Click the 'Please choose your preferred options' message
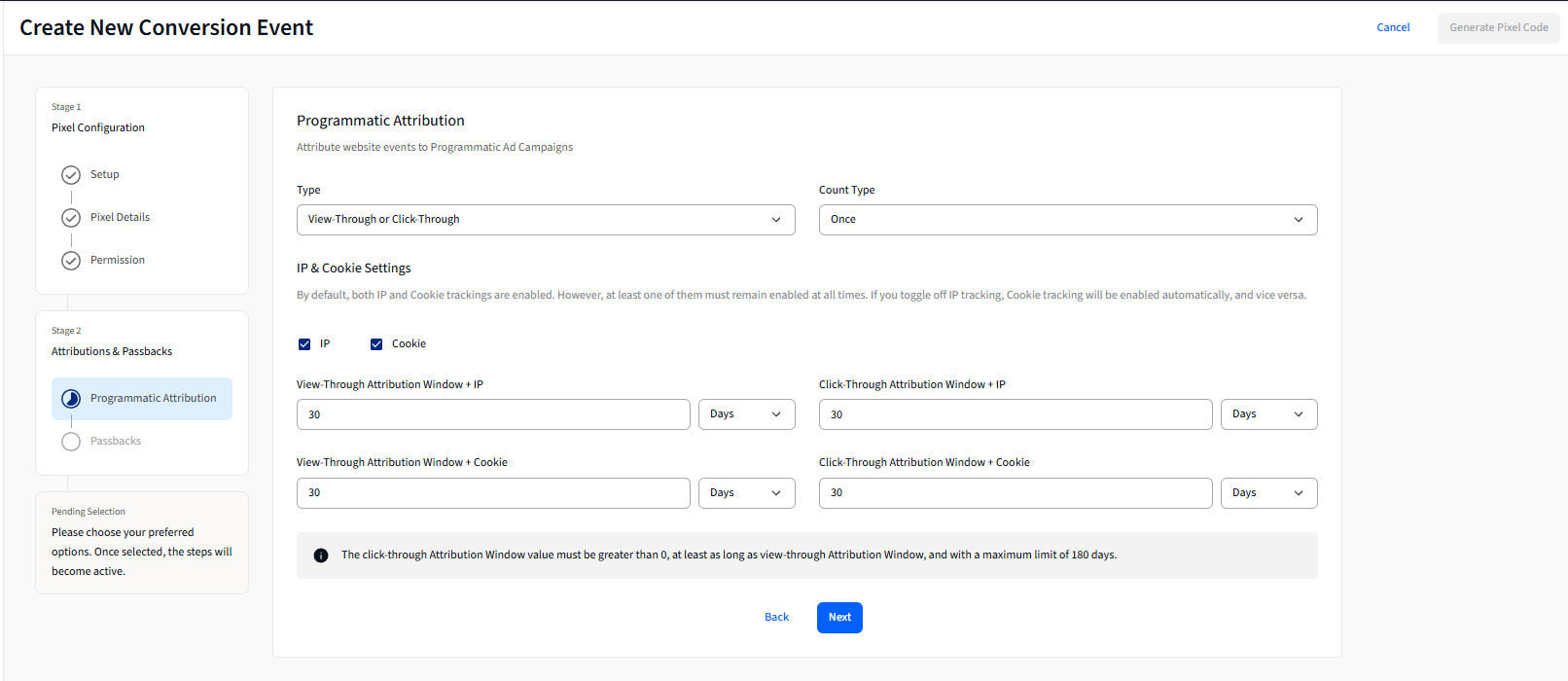Image resolution: width=1568 pixels, height=681 pixels. [x=142, y=552]
